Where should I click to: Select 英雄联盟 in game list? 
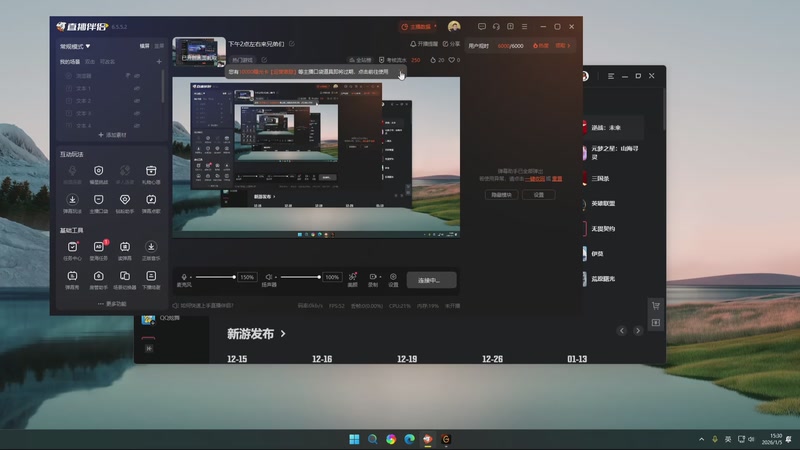pyautogui.click(x=603, y=204)
